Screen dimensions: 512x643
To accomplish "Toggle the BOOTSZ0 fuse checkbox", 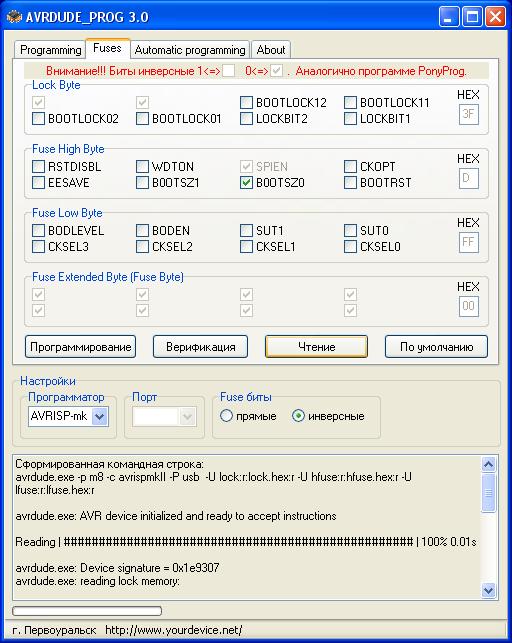I will [246, 183].
